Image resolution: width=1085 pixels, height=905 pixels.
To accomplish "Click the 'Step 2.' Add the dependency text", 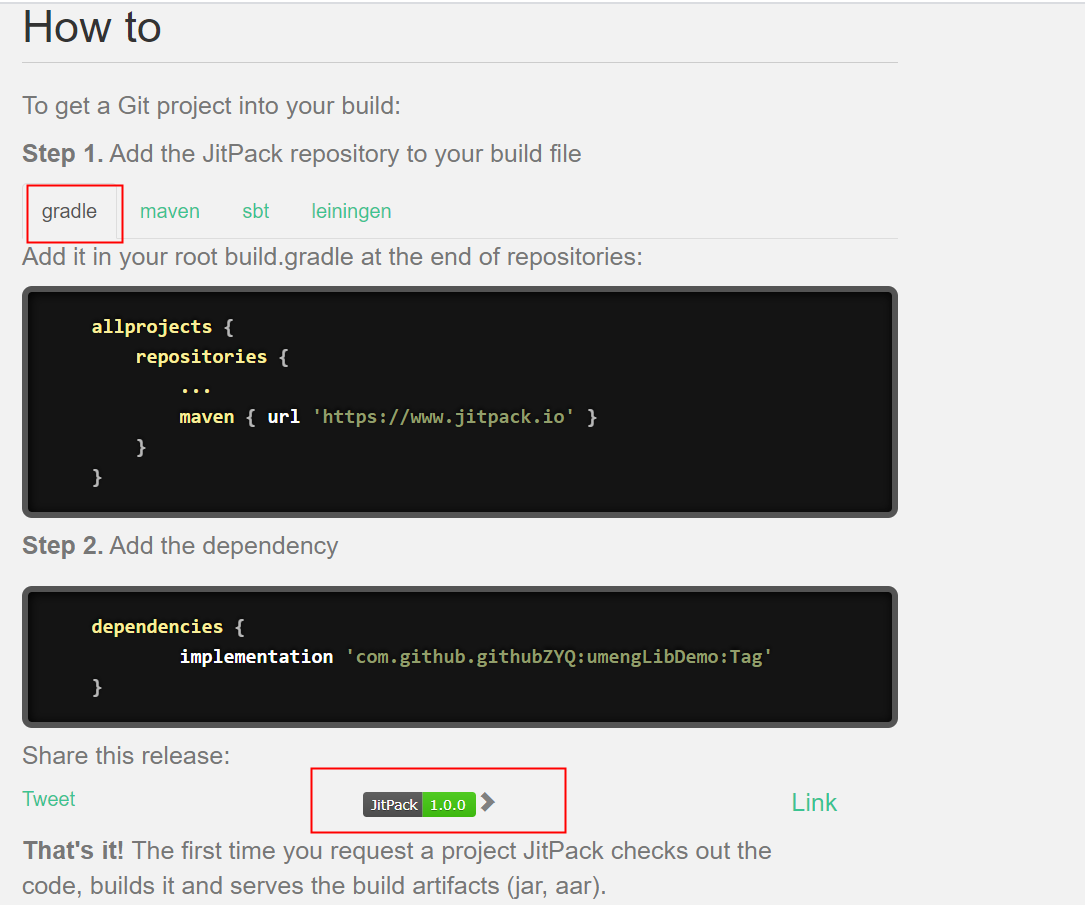I will point(180,546).
